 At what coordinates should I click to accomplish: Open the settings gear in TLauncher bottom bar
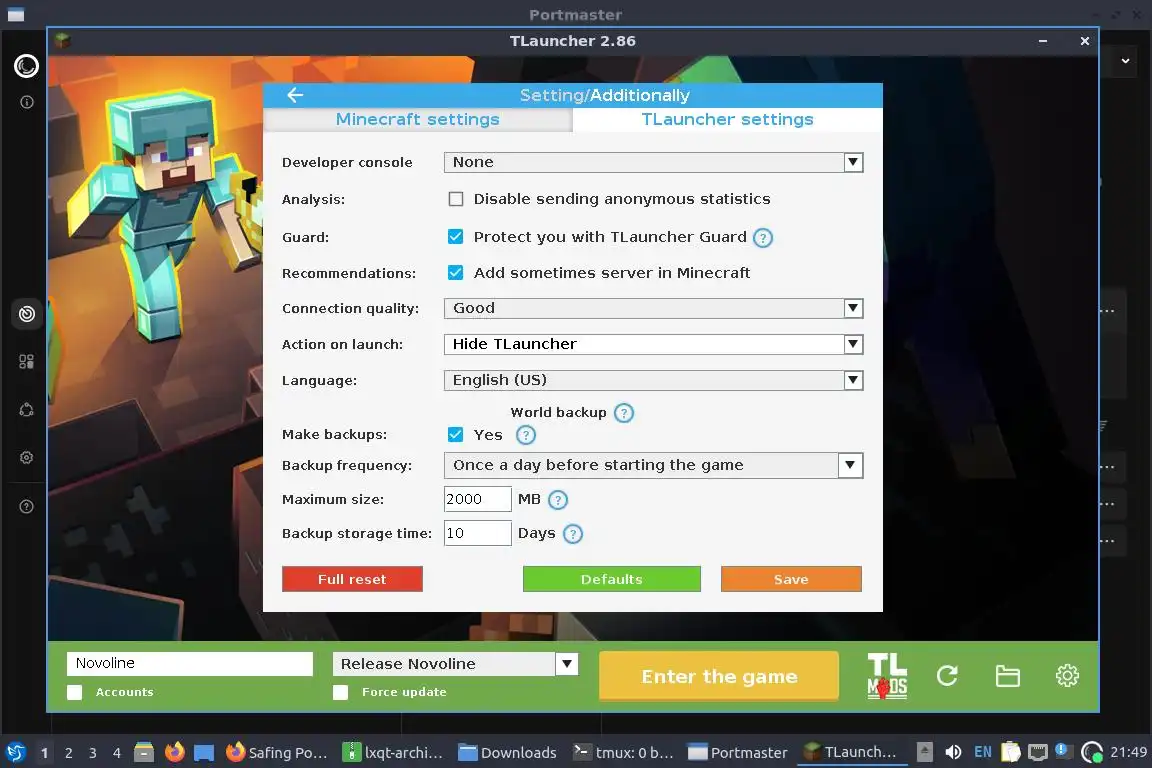pos(1067,675)
